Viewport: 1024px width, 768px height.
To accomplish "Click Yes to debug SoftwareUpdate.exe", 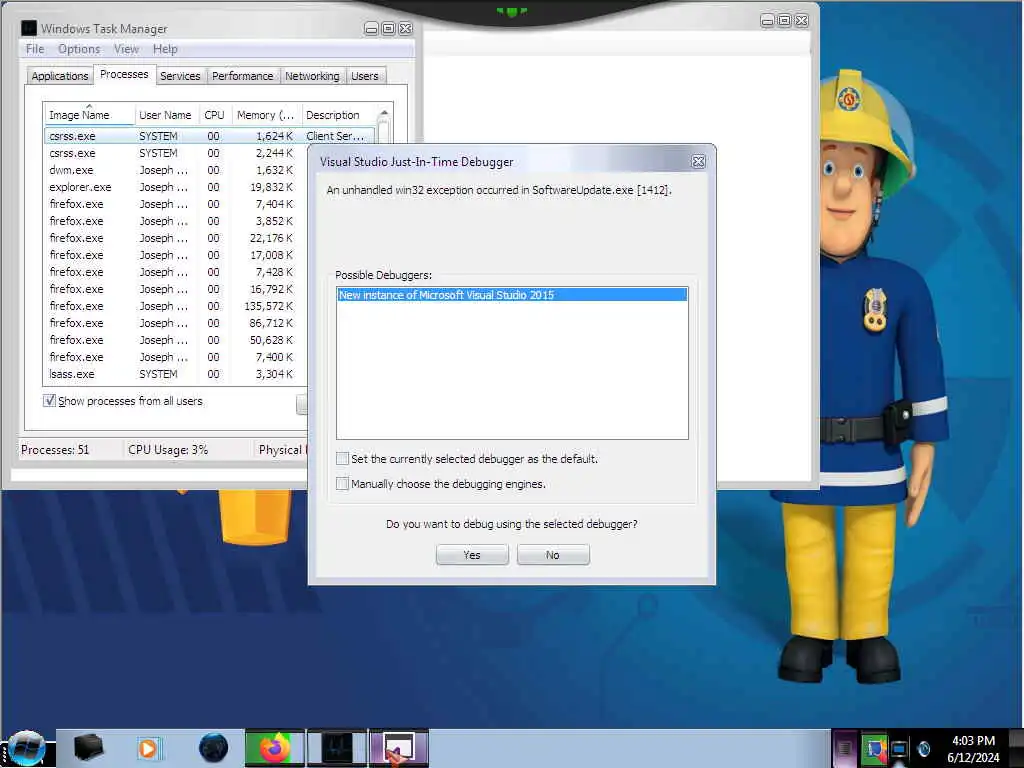I will 472,555.
